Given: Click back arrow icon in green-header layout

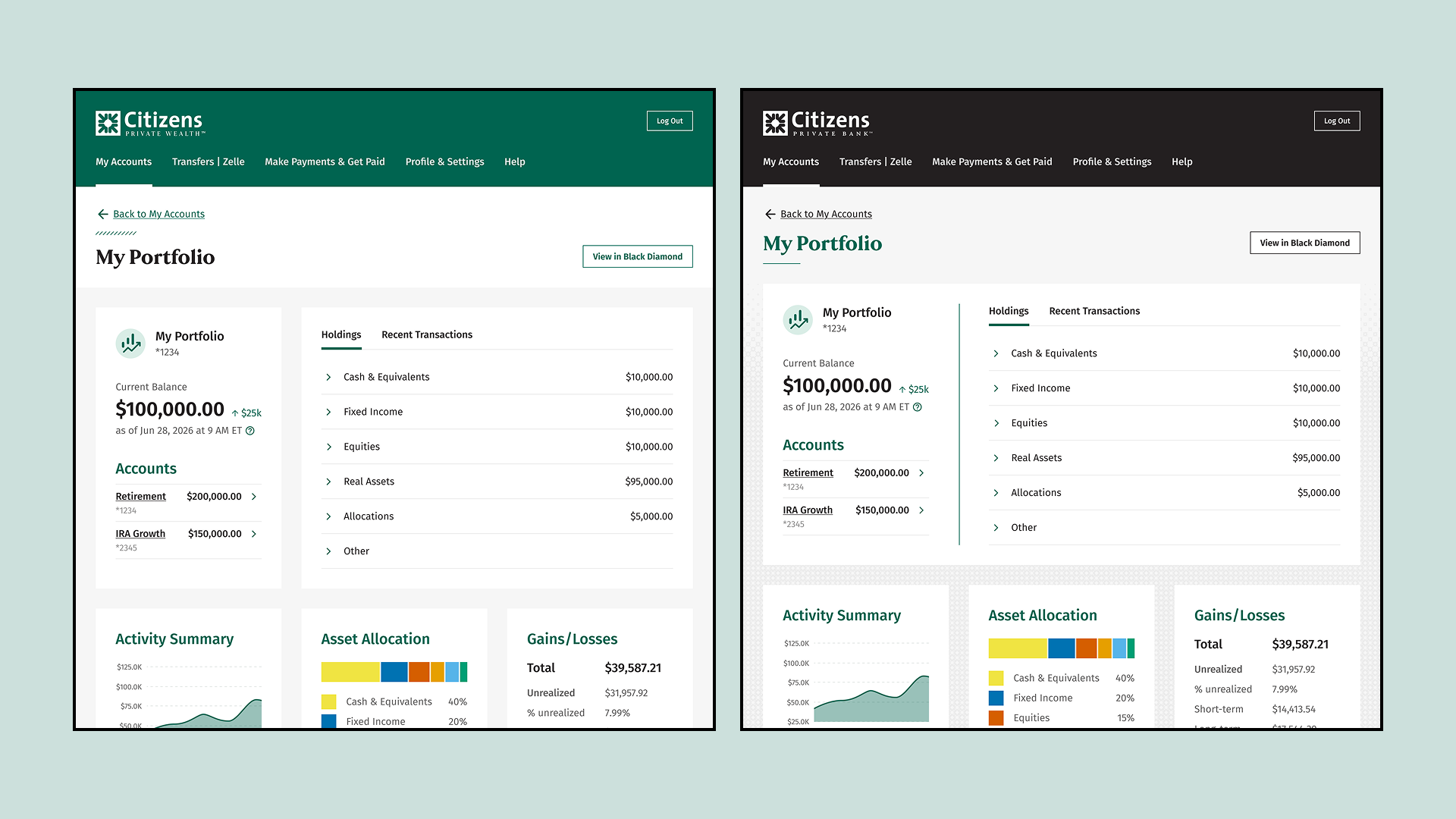Looking at the screenshot, I should [x=103, y=215].
